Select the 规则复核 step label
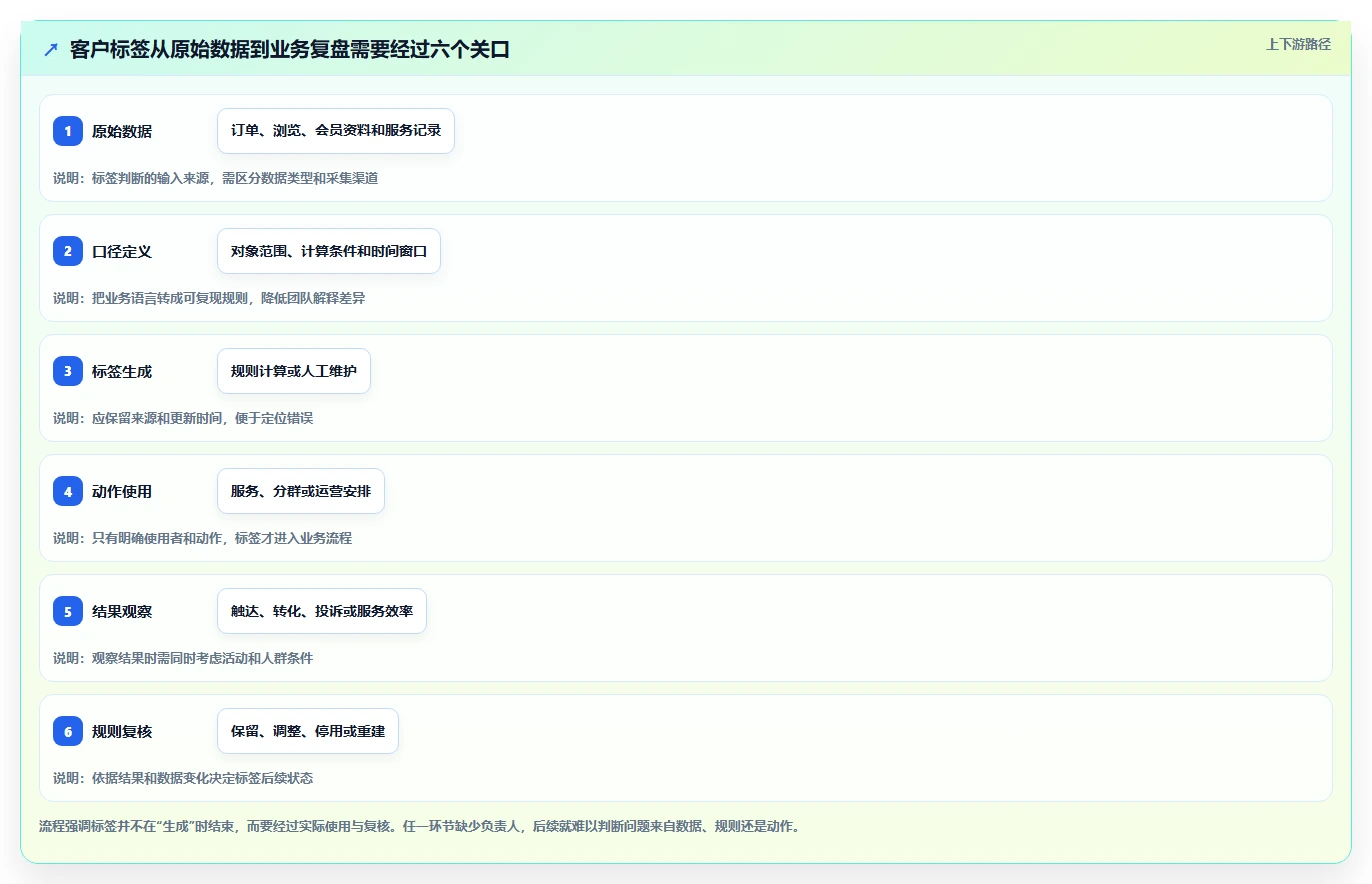The height and width of the screenshot is (884, 1372). coord(122,731)
